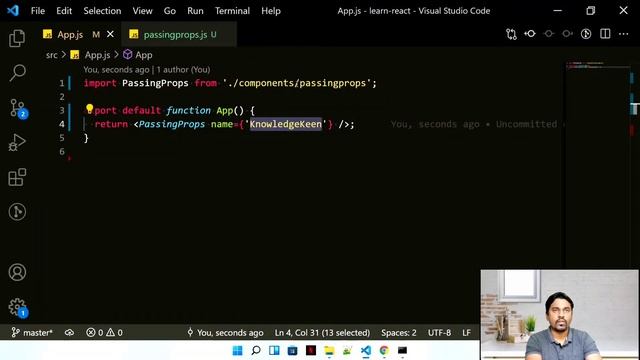Open the File menu
Screen dimensions: 640x360
click(38, 11)
